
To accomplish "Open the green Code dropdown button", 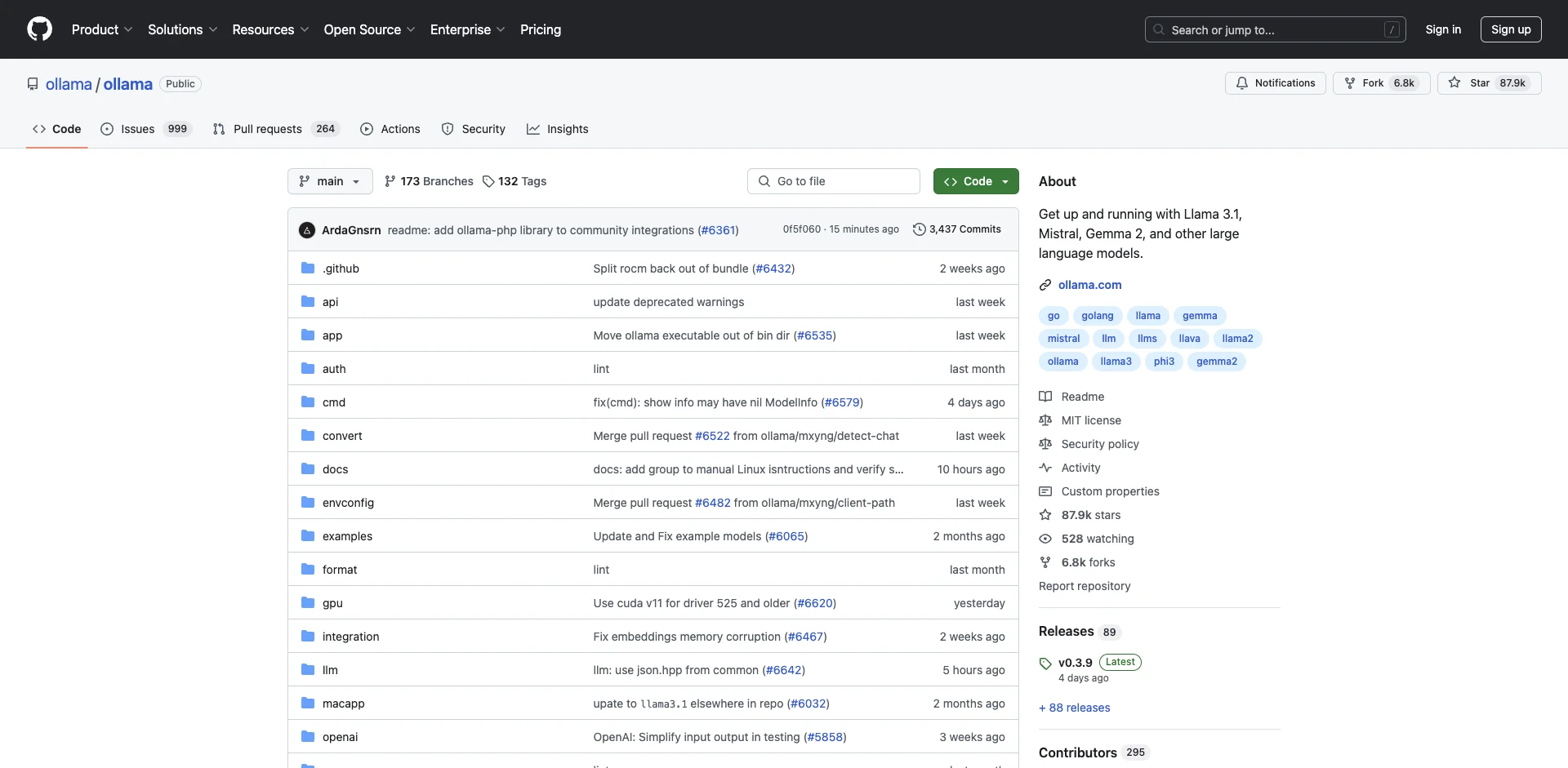I will coord(976,181).
